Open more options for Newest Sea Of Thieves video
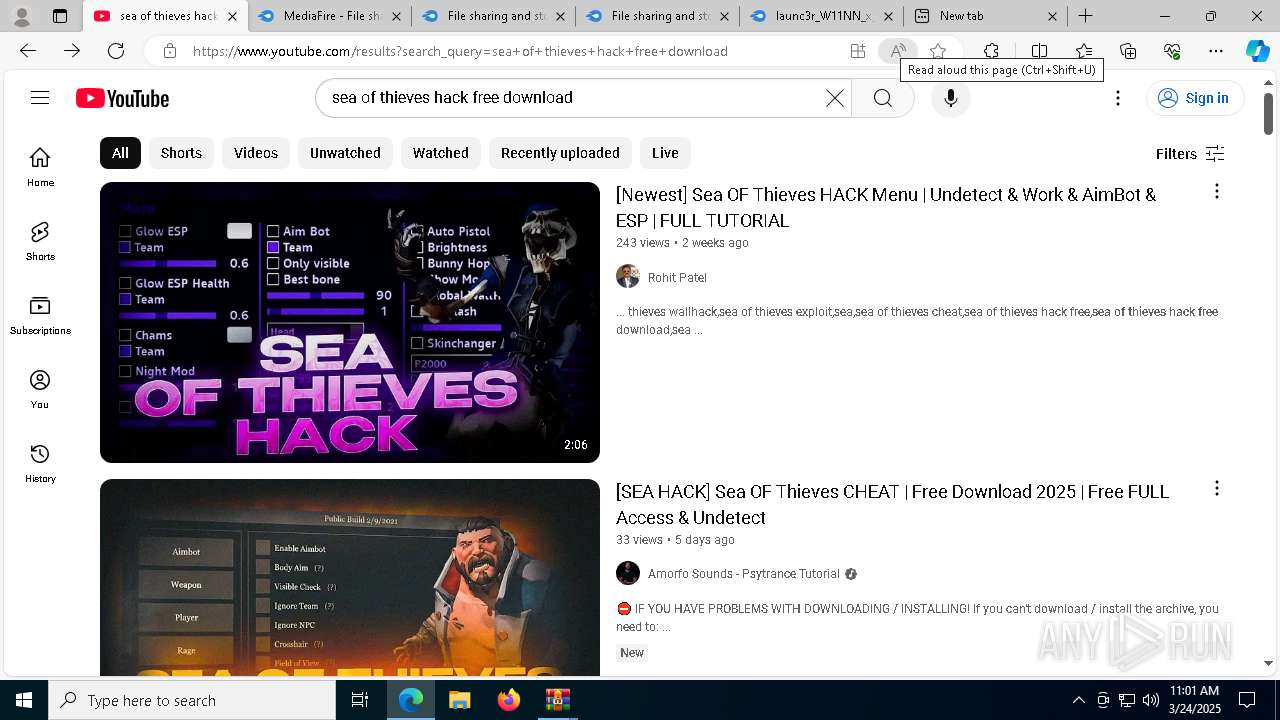Image resolution: width=1280 pixels, height=720 pixels. pyautogui.click(x=1216, y=191)
